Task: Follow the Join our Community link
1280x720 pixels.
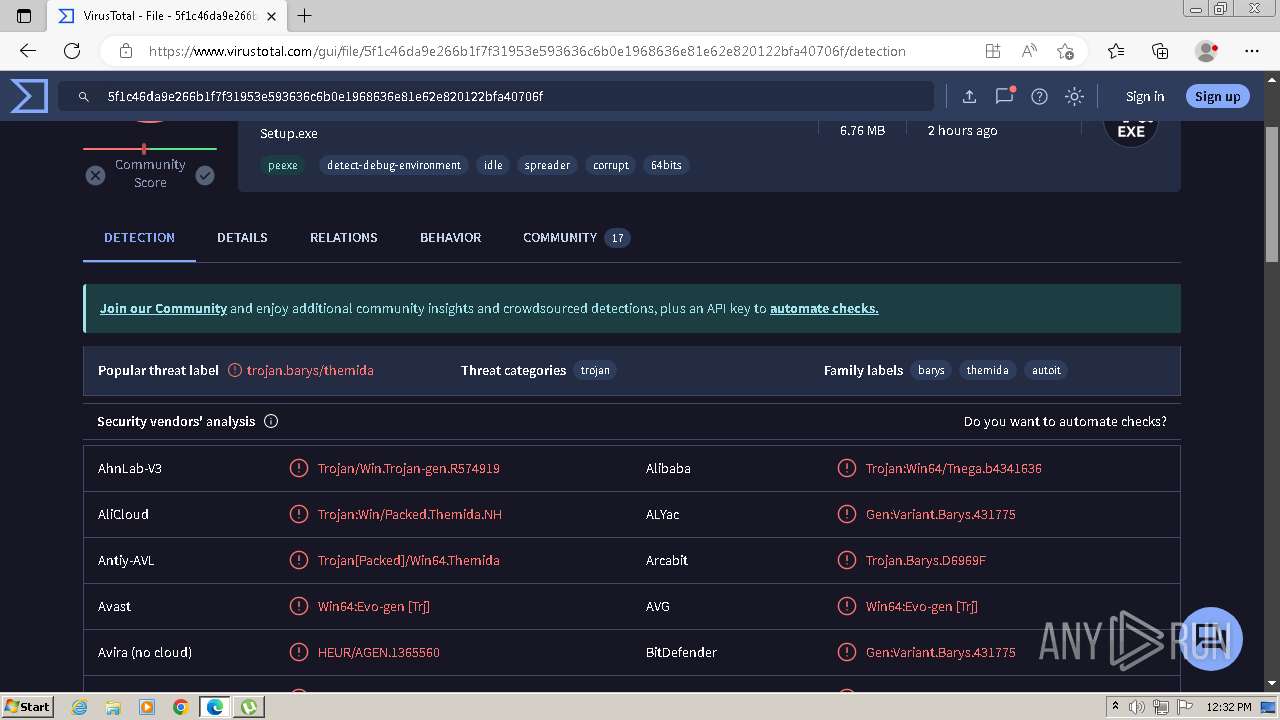Action: pos(163,309)
